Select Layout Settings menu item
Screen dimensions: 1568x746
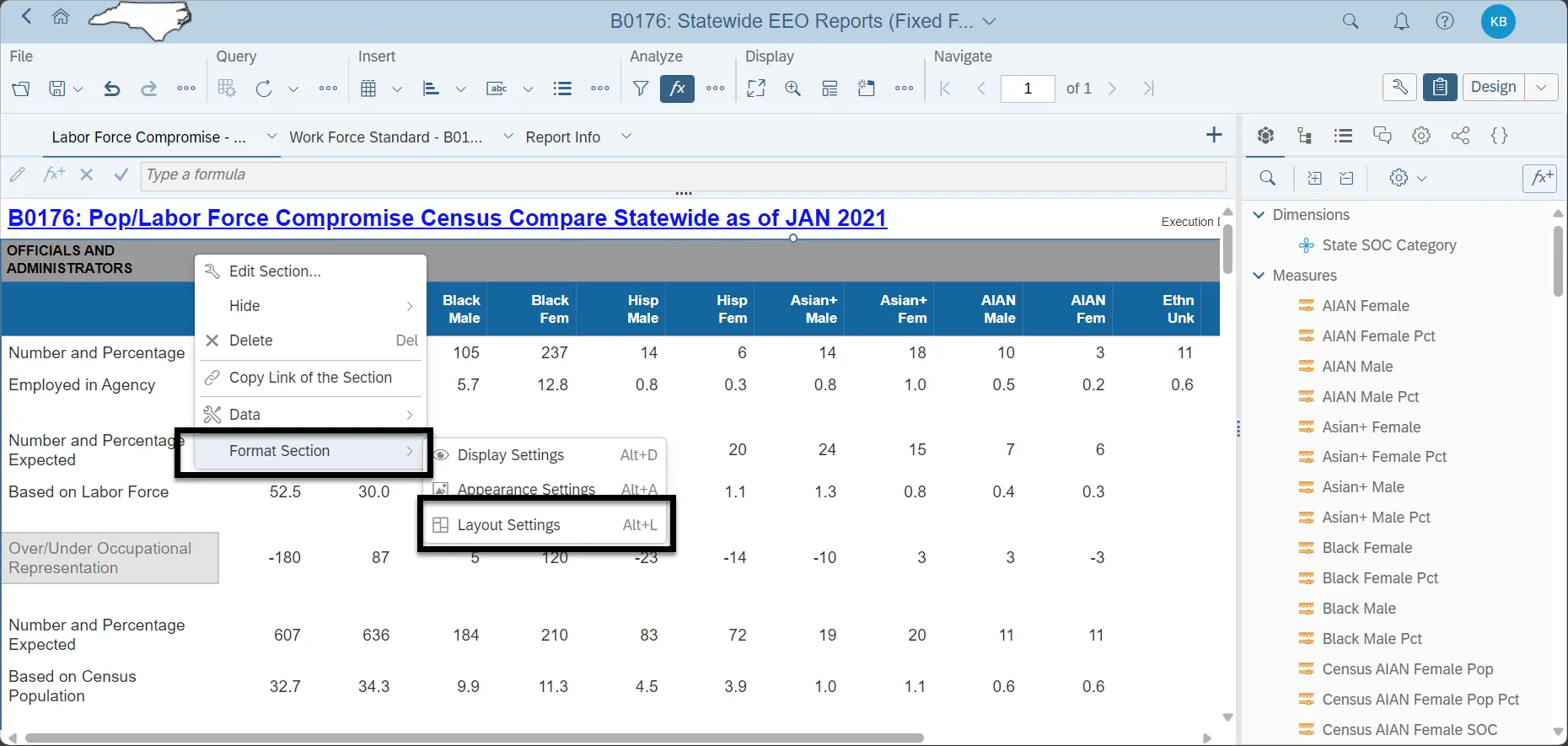click(x=508, y=525)
